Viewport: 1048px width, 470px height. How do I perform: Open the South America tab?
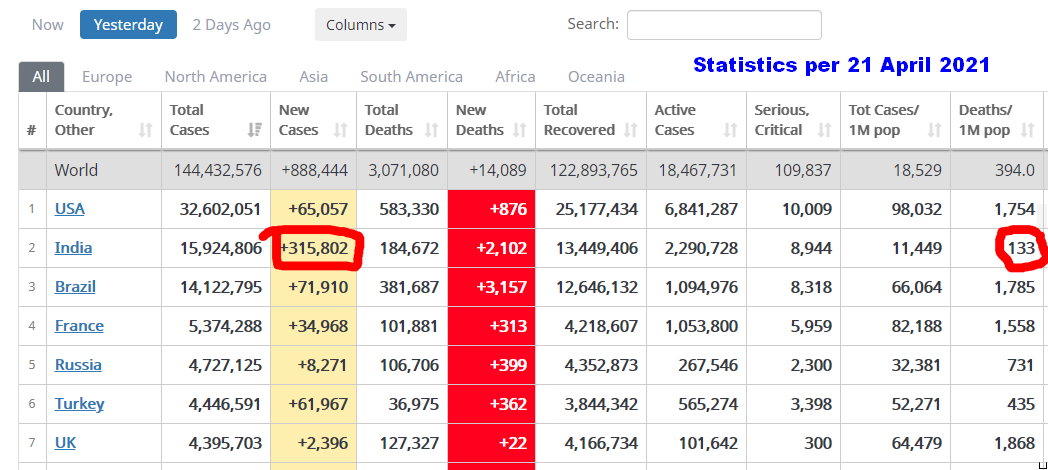(x=411, y=77)
